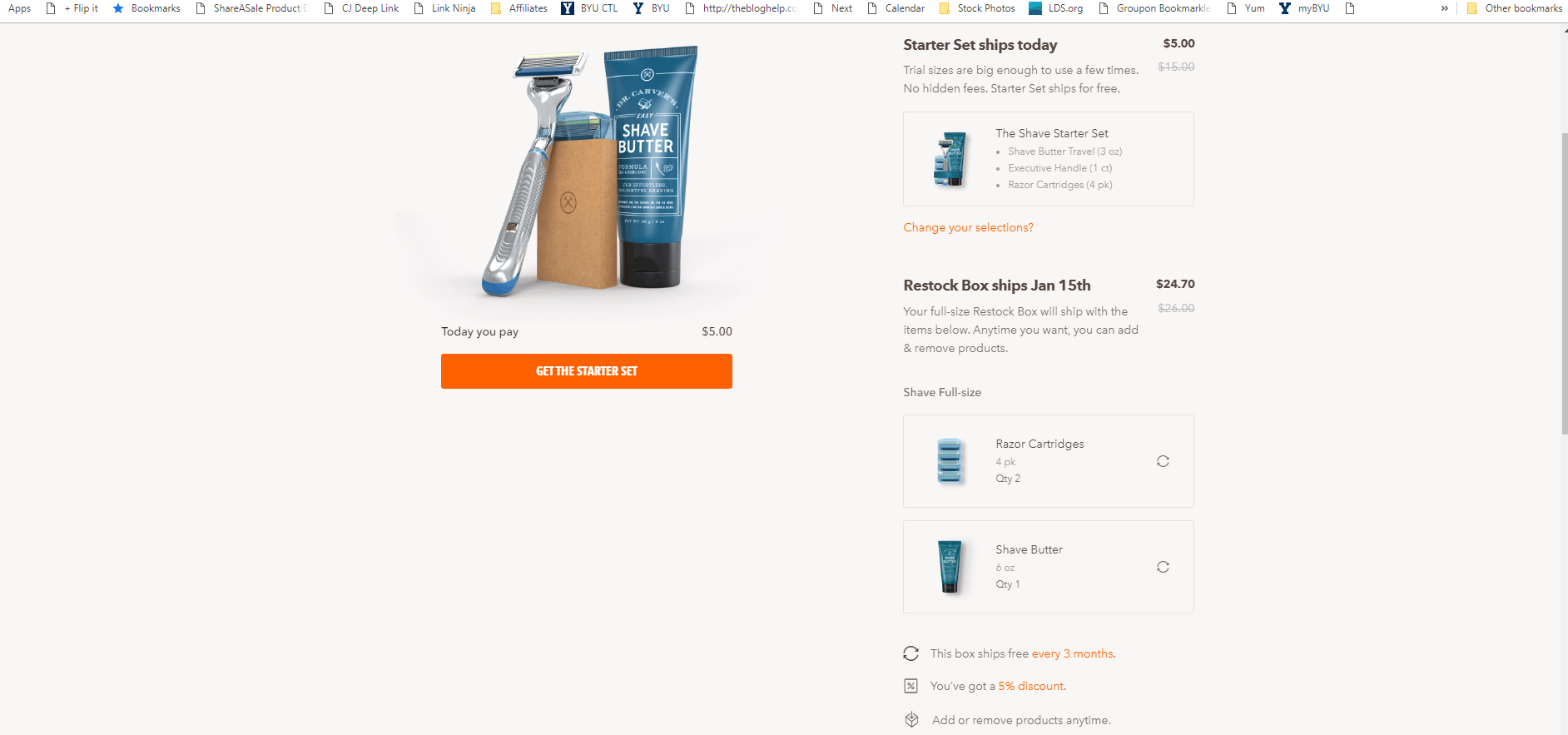Viewport: 1568px width, 735px height.
Task: Open the Stock Photos bookmark folder
Action: pos(977,8)
